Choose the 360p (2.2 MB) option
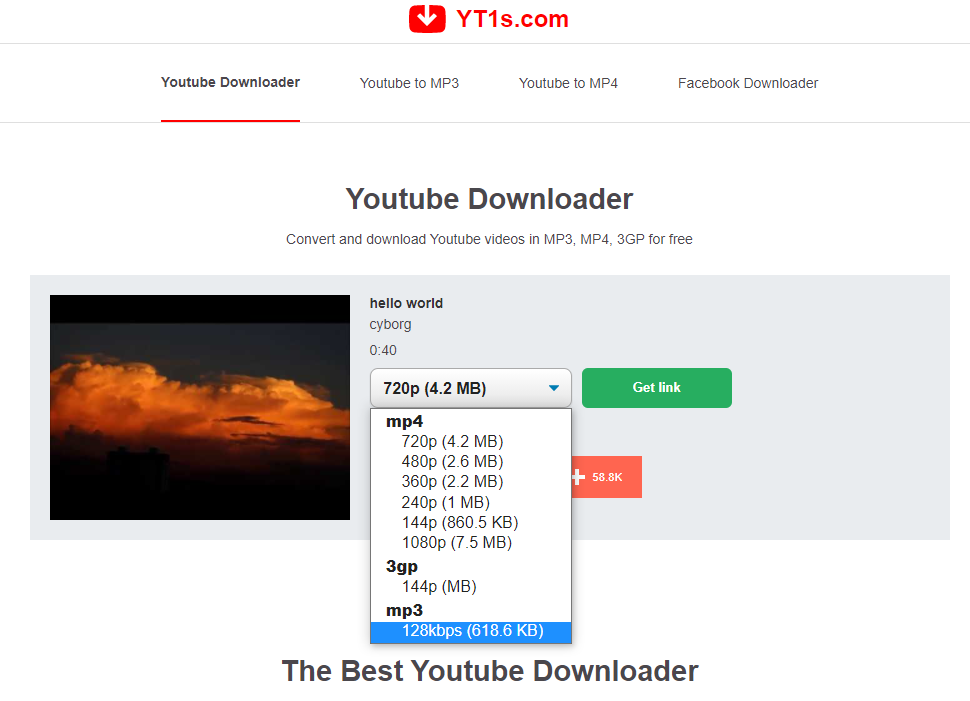This screenshot has height=701, width=970. click(x=471, y=481)
